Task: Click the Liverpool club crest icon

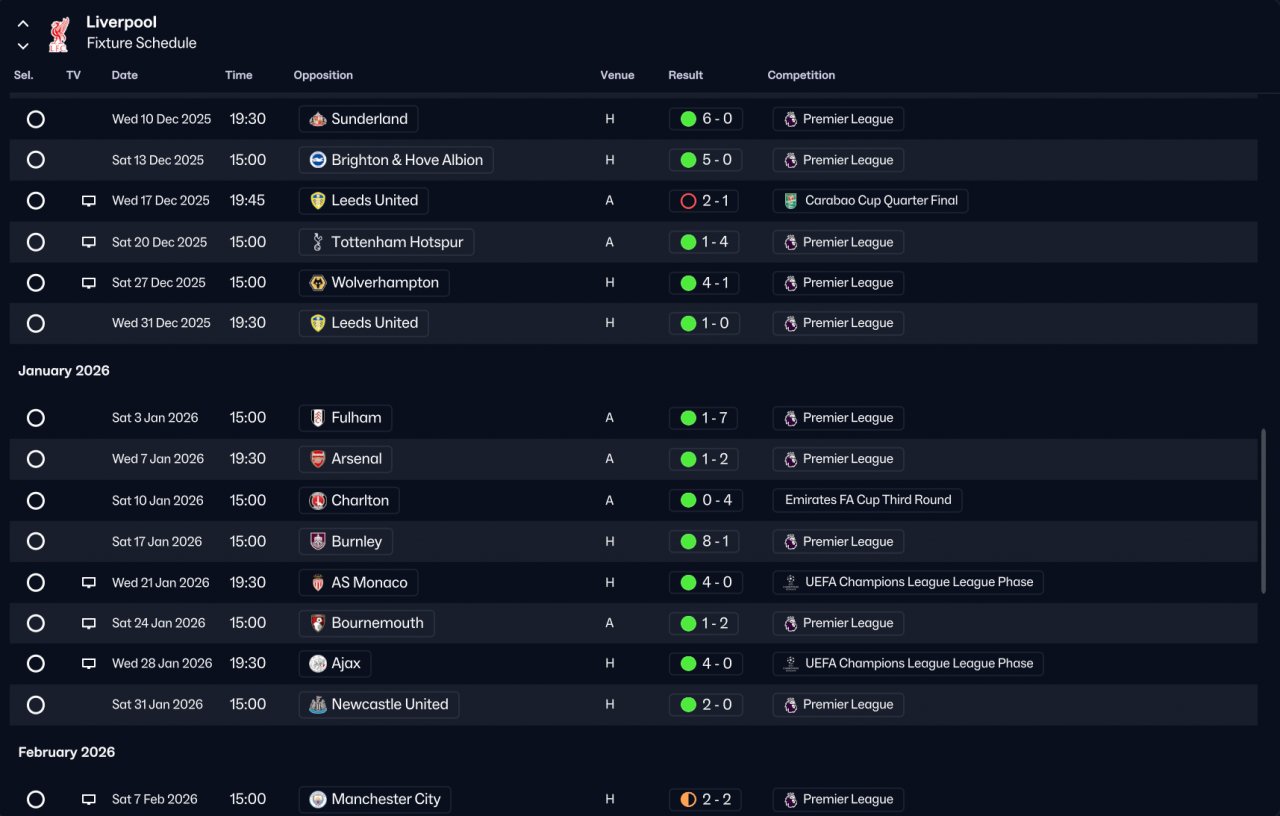Action: point(59,33)
